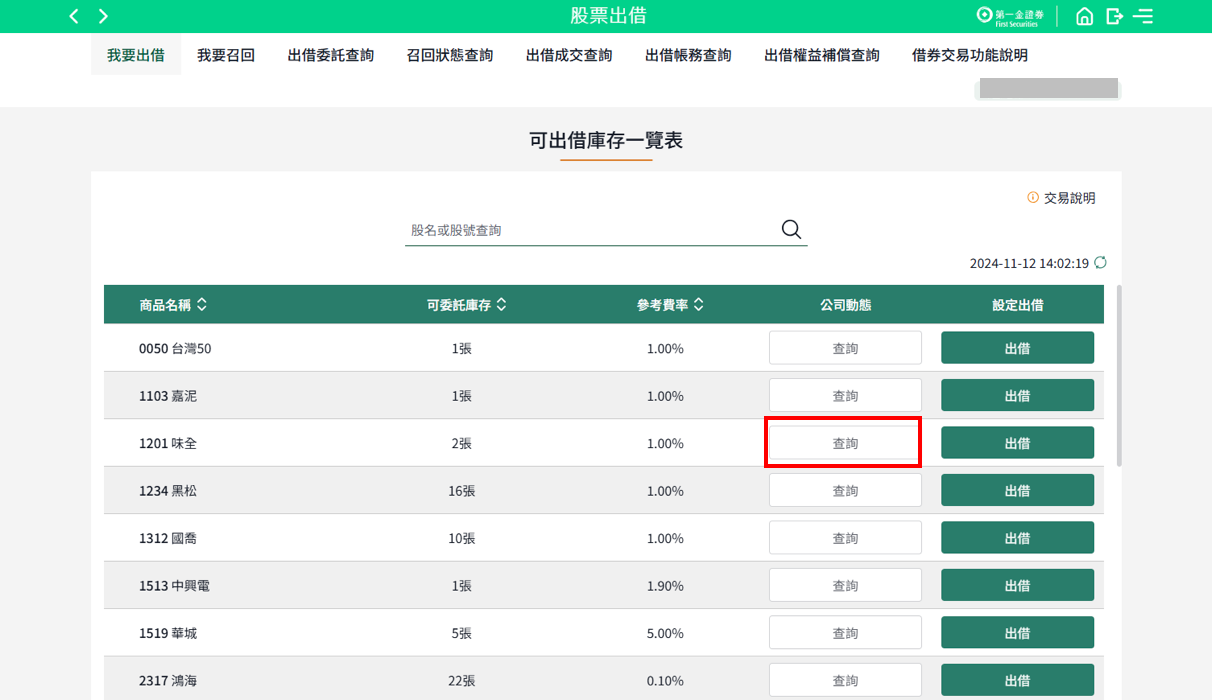The image size is (1212, 700).
Task: Open 出借委託查詢 tab
Action: pyautogui.click(x=331, y=56)
